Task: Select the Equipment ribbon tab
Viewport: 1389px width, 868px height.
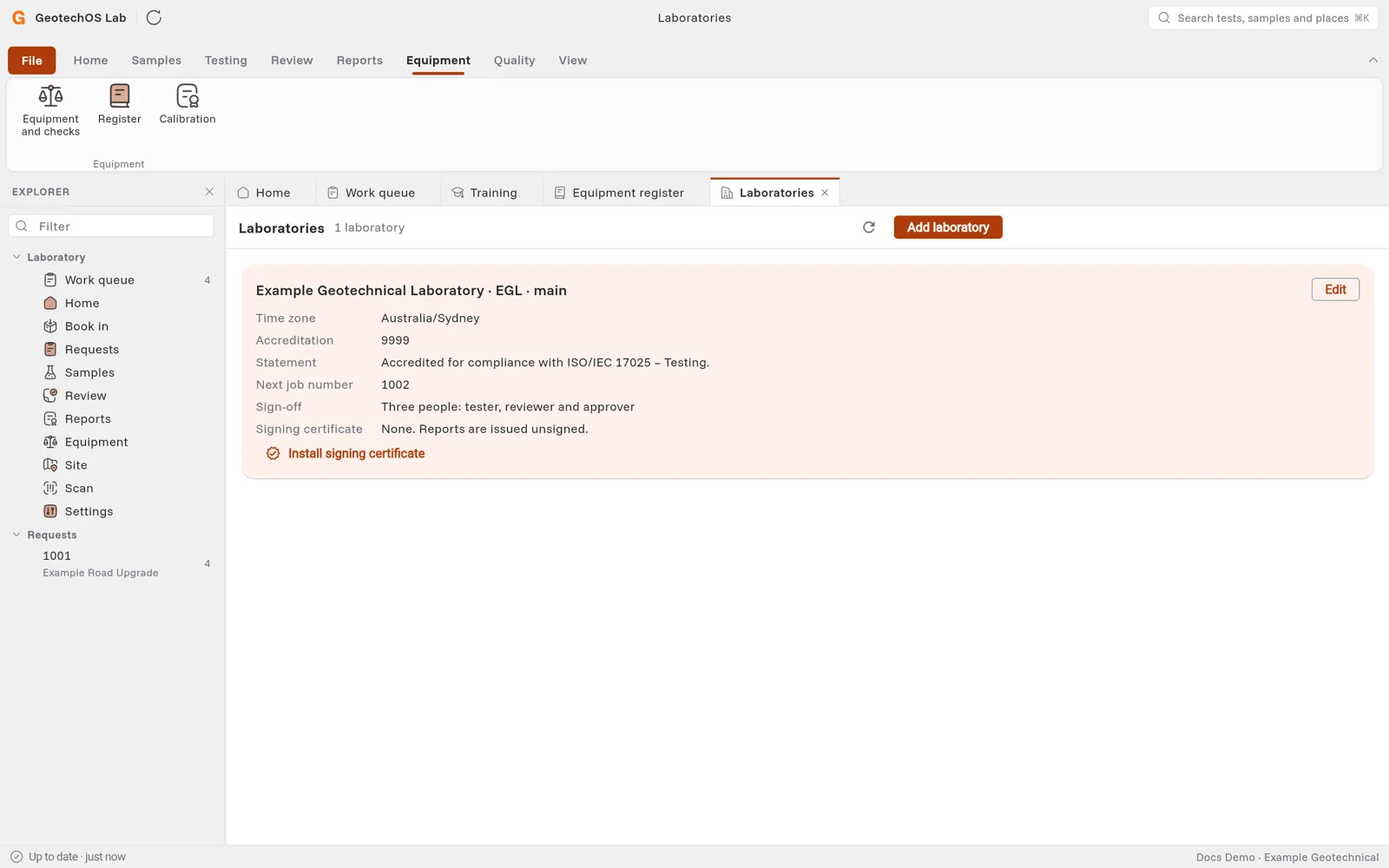Action: [438, 60]
